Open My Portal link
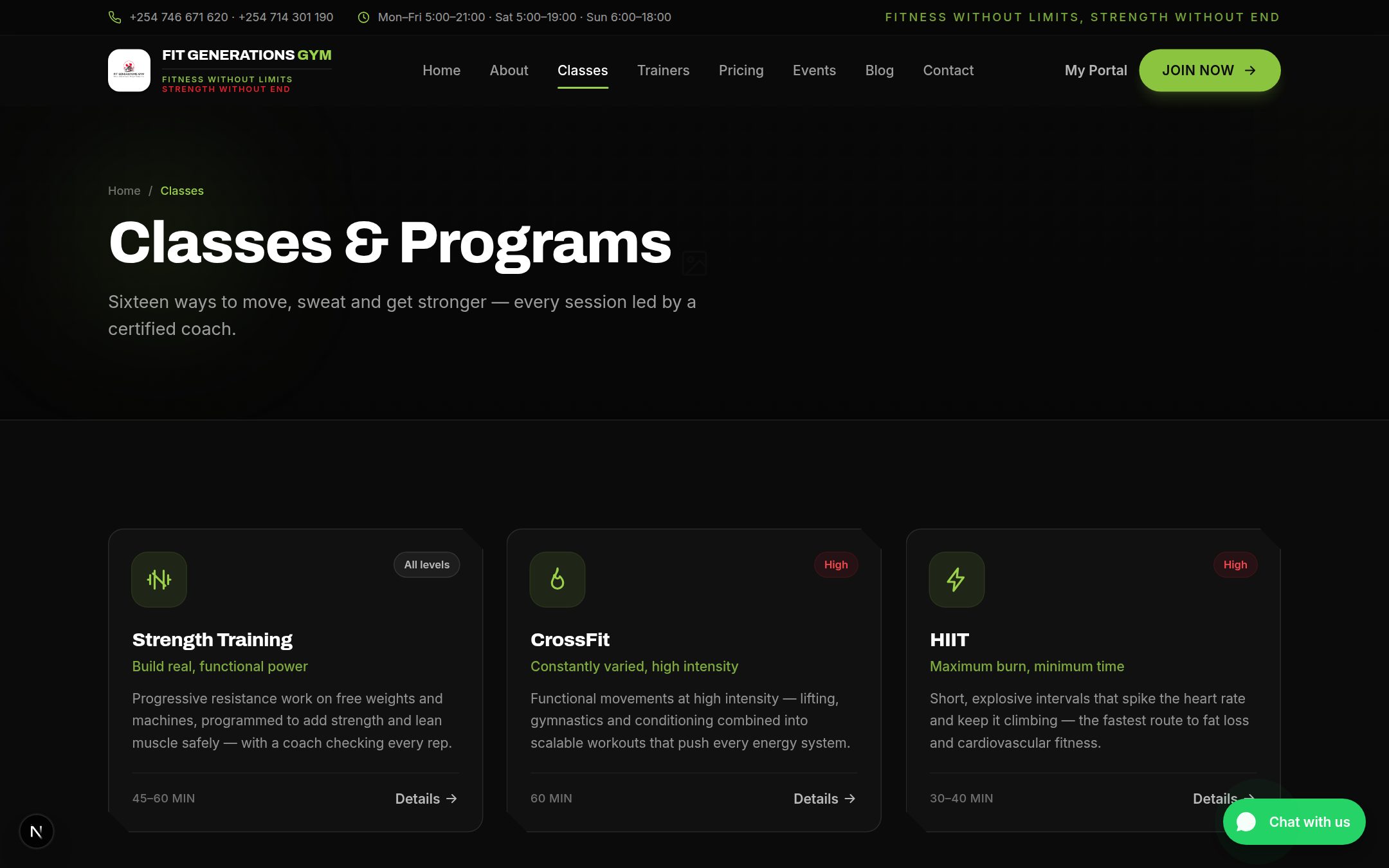The width and height of the screenshot is (1389, 868). pos(1096,70)
